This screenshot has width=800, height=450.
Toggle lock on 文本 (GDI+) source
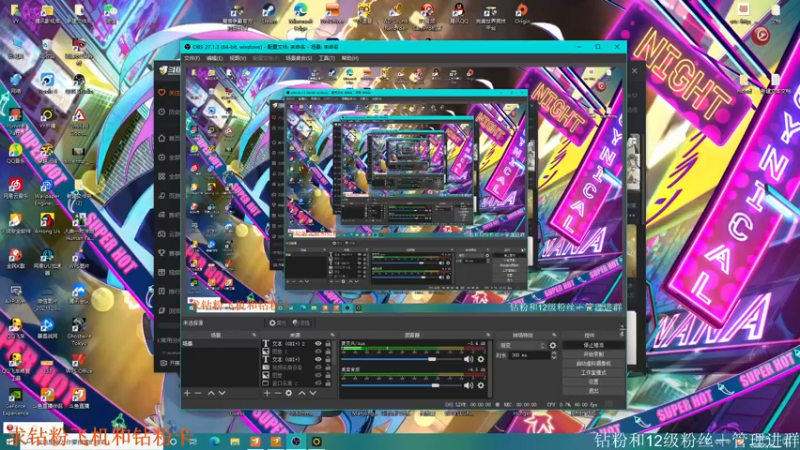[x=328, y=359]
